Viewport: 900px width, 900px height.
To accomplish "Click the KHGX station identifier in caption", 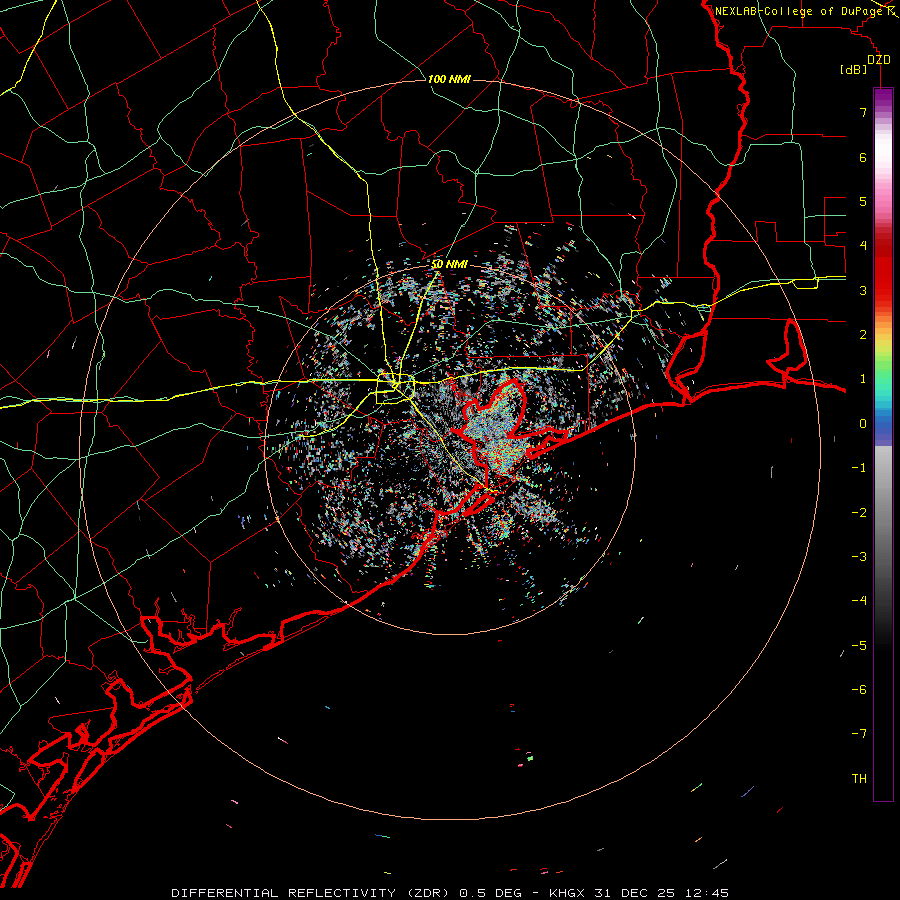I will 567,893.
